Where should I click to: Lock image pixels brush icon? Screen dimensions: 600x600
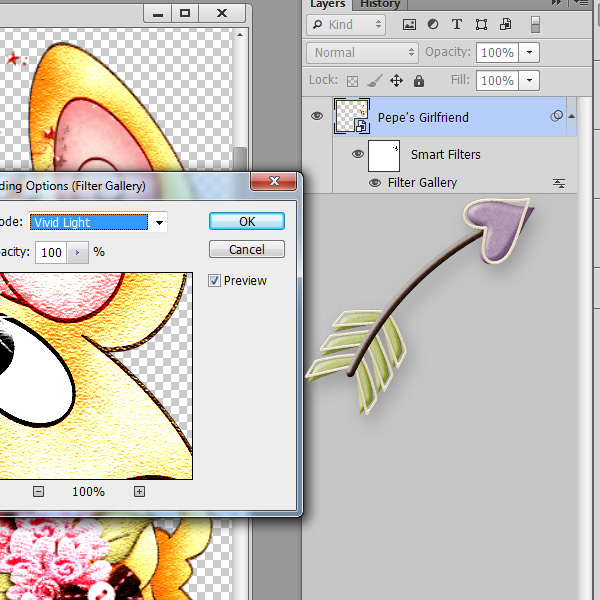click(375, 81)
